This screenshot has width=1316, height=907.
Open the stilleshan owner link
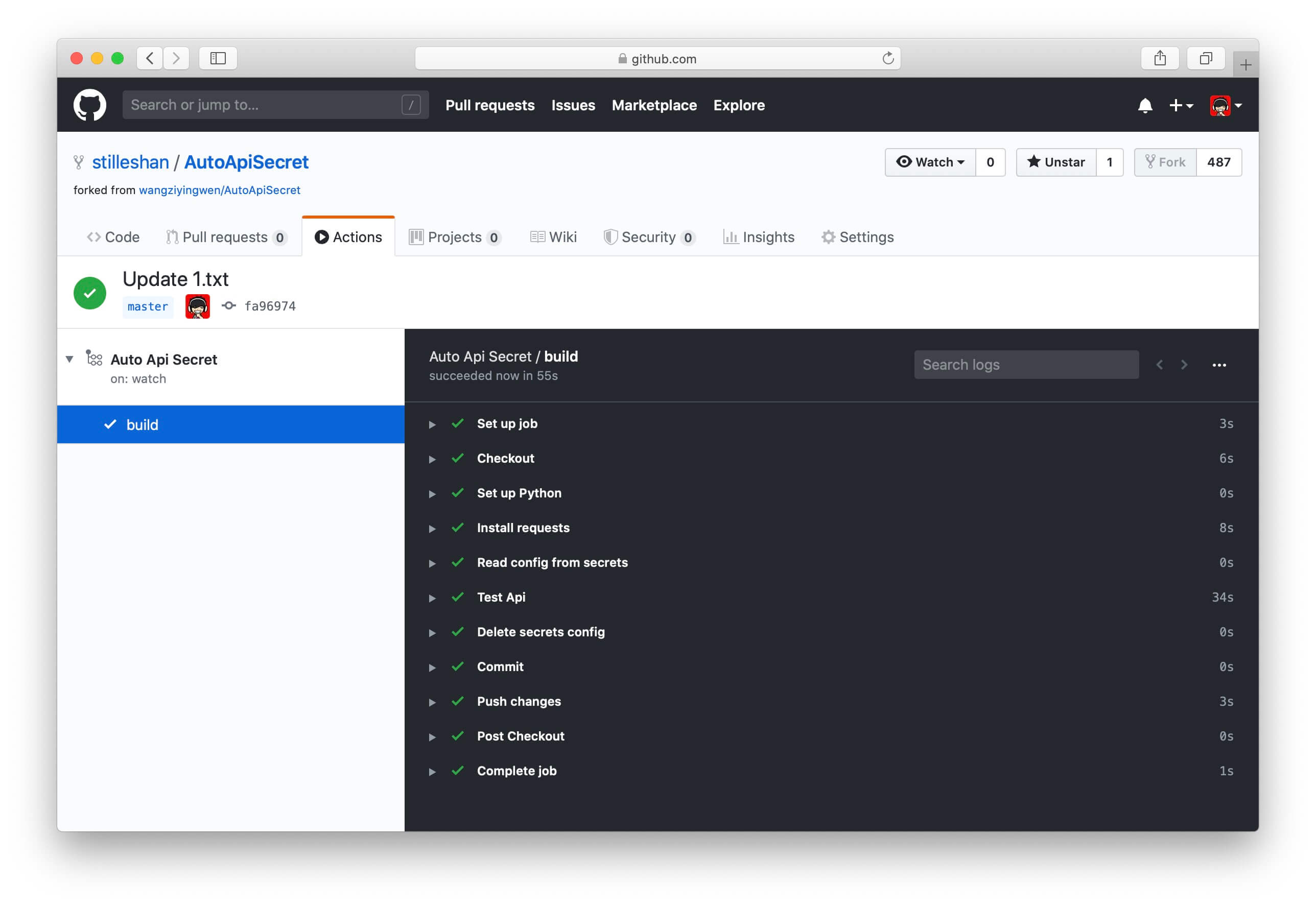pos(130,162)
